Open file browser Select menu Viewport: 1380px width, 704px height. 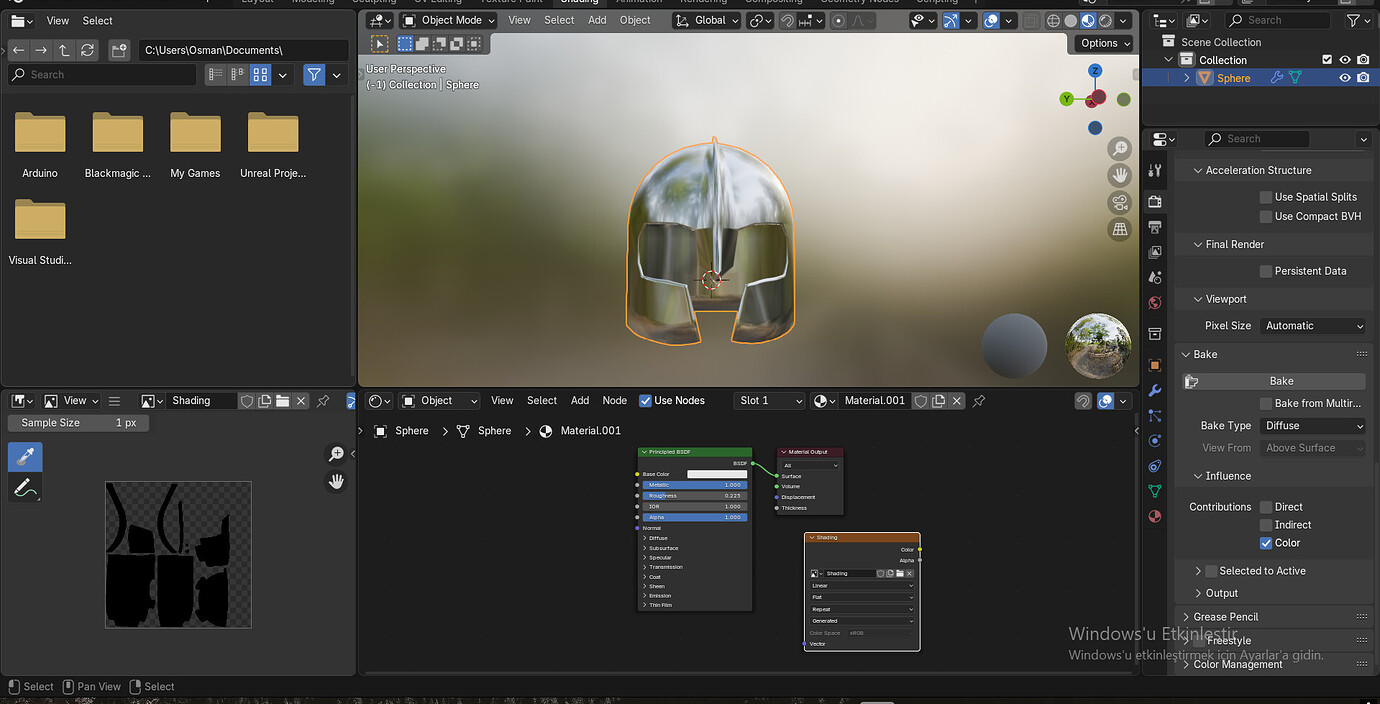[x=97, y=21]
